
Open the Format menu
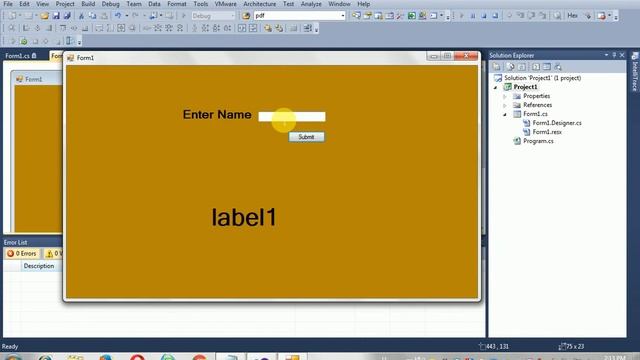[177, 4]
